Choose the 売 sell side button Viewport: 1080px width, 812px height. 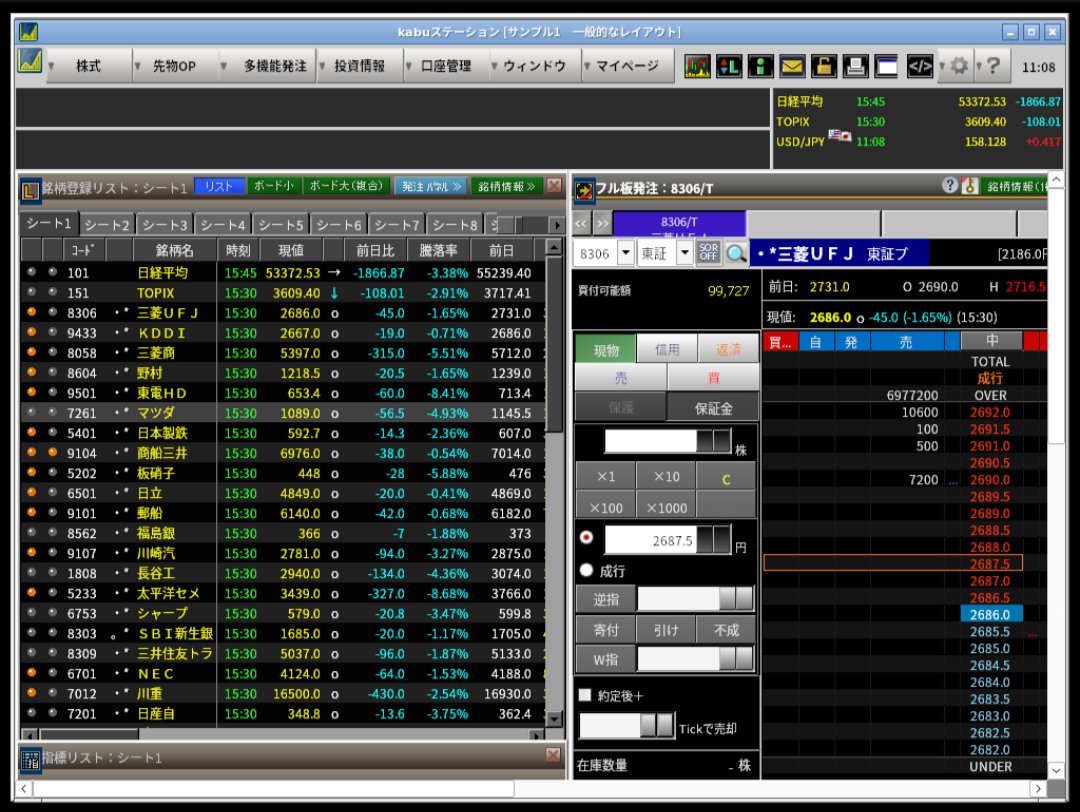click(621, 378)
